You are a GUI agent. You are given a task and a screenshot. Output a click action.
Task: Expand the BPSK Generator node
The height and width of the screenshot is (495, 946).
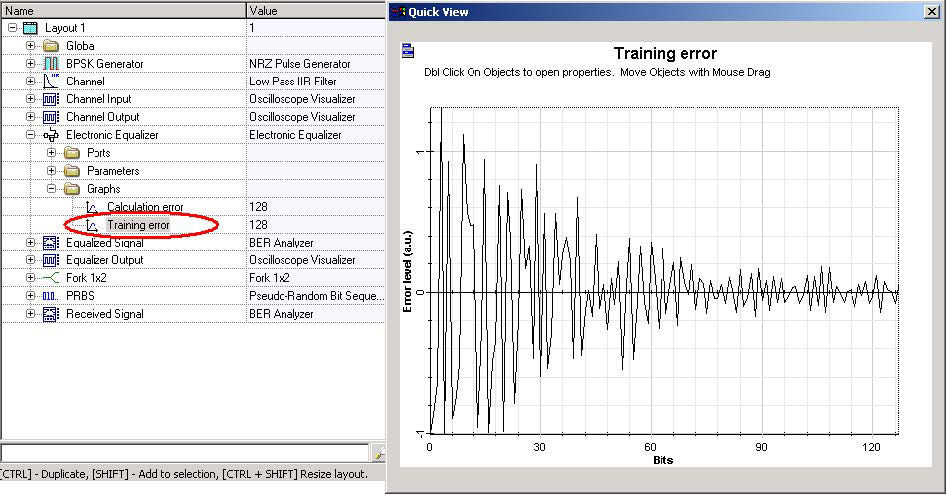point(30,63)
